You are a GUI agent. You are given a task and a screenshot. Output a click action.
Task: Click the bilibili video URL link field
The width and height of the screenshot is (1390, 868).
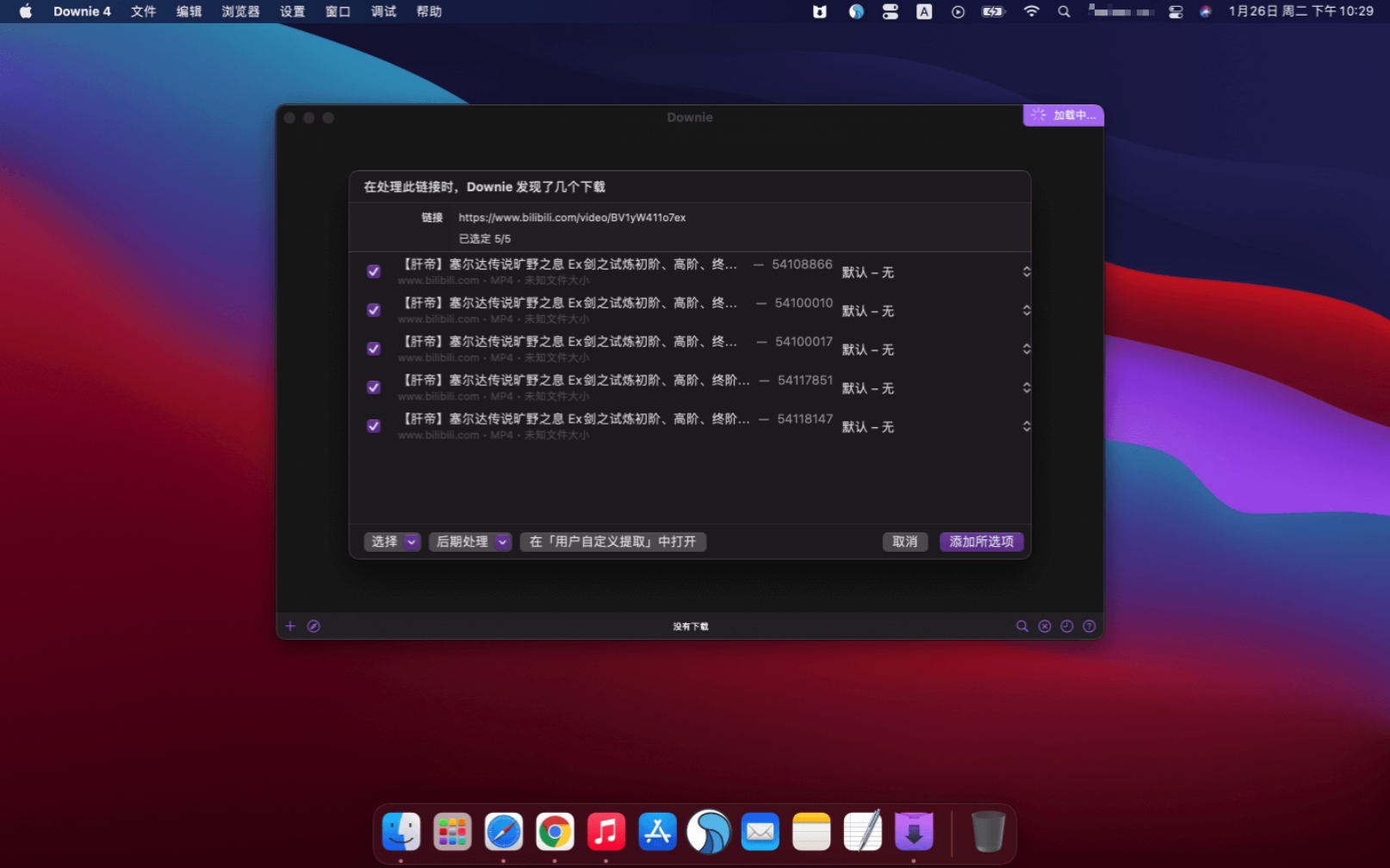coord(572,218)
